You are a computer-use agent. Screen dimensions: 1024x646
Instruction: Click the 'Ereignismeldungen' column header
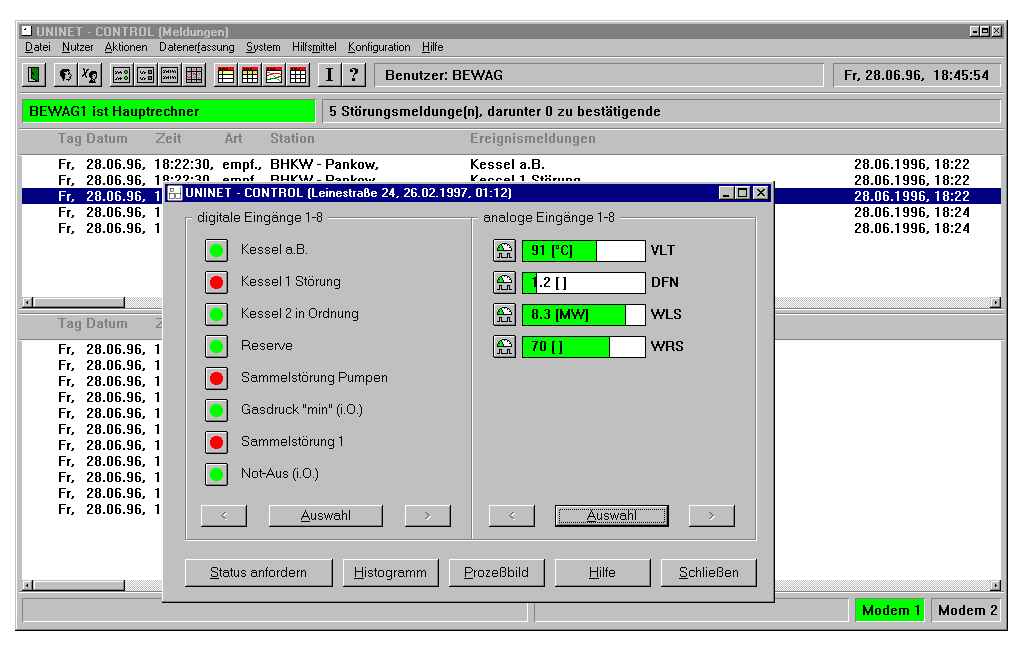(x=532, y=138)
